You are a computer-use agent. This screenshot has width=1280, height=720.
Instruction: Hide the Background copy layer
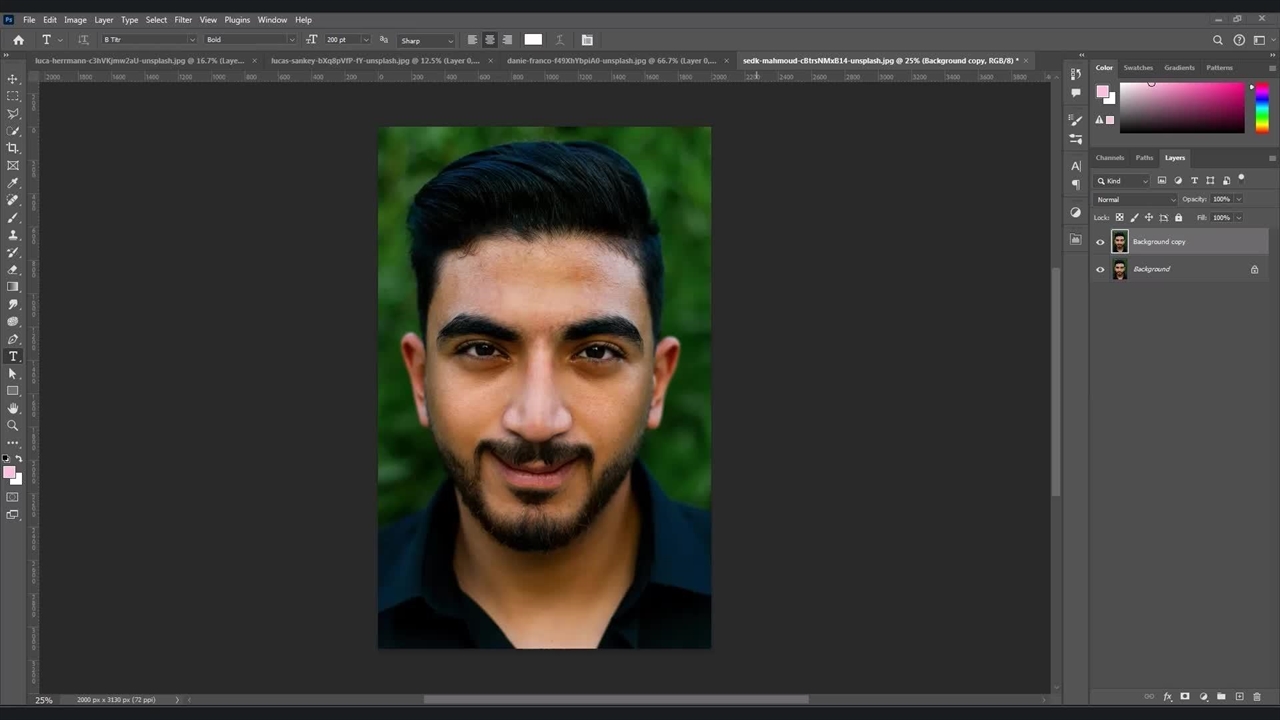point(1101,242)
